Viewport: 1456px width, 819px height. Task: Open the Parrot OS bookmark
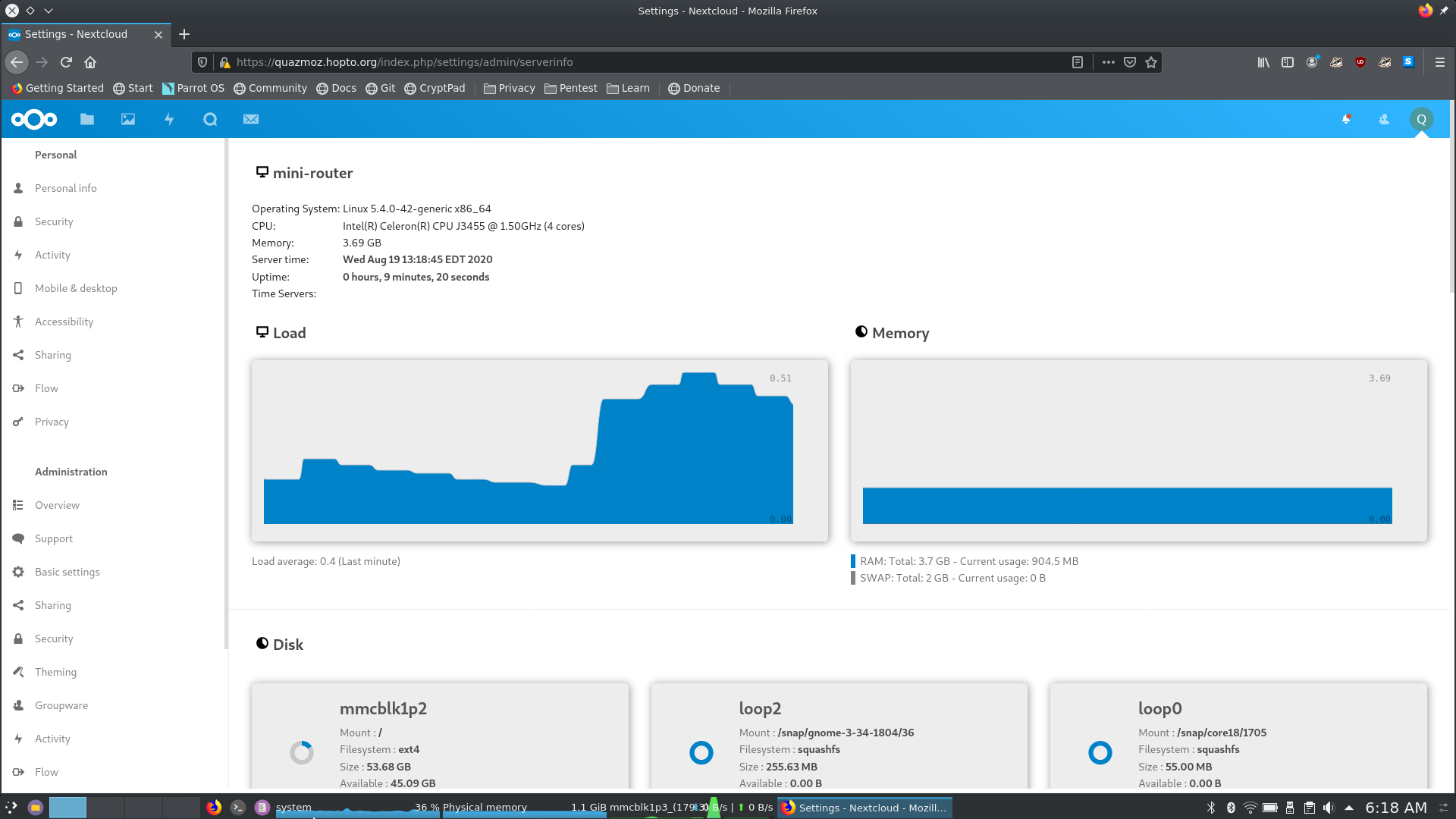[193, 88]
